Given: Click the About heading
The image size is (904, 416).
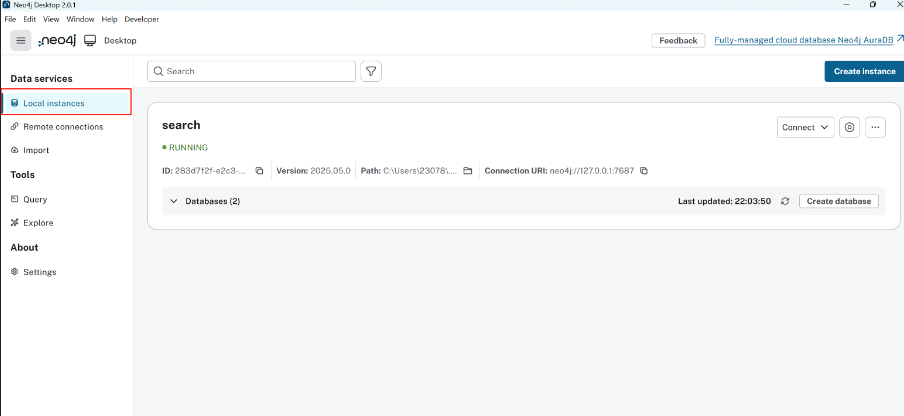Looking at the screenshot, I should pyautogui.click(x=24, y=247).
